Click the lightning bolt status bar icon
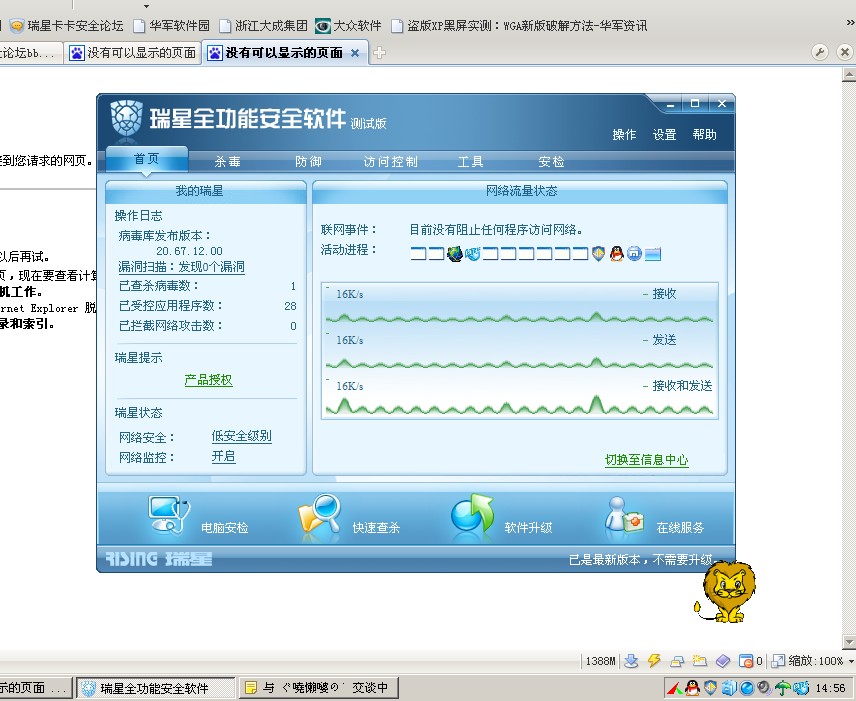 (653, 661)
